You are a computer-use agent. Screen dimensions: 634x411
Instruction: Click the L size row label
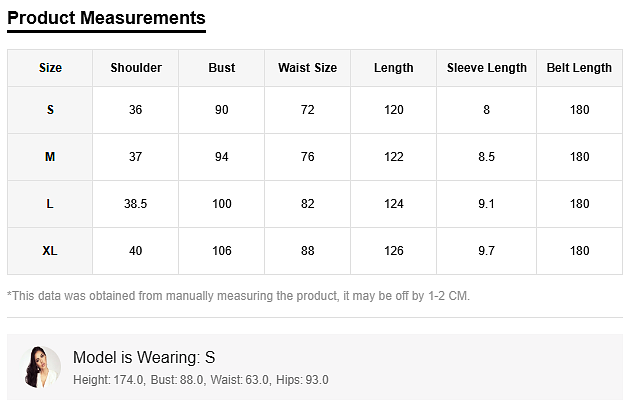pos(50,204)
